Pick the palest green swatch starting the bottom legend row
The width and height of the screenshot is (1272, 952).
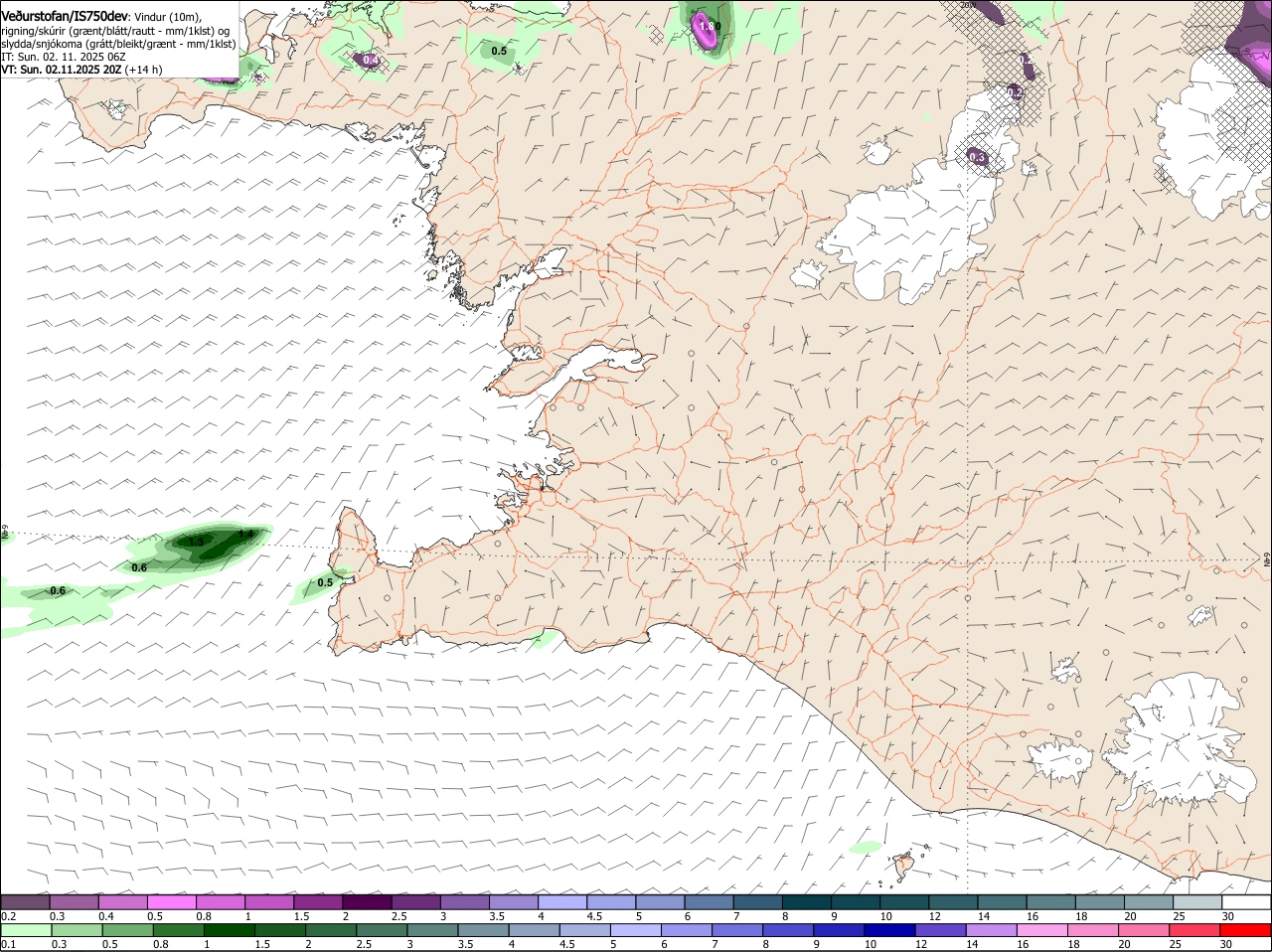click(25, 929)
